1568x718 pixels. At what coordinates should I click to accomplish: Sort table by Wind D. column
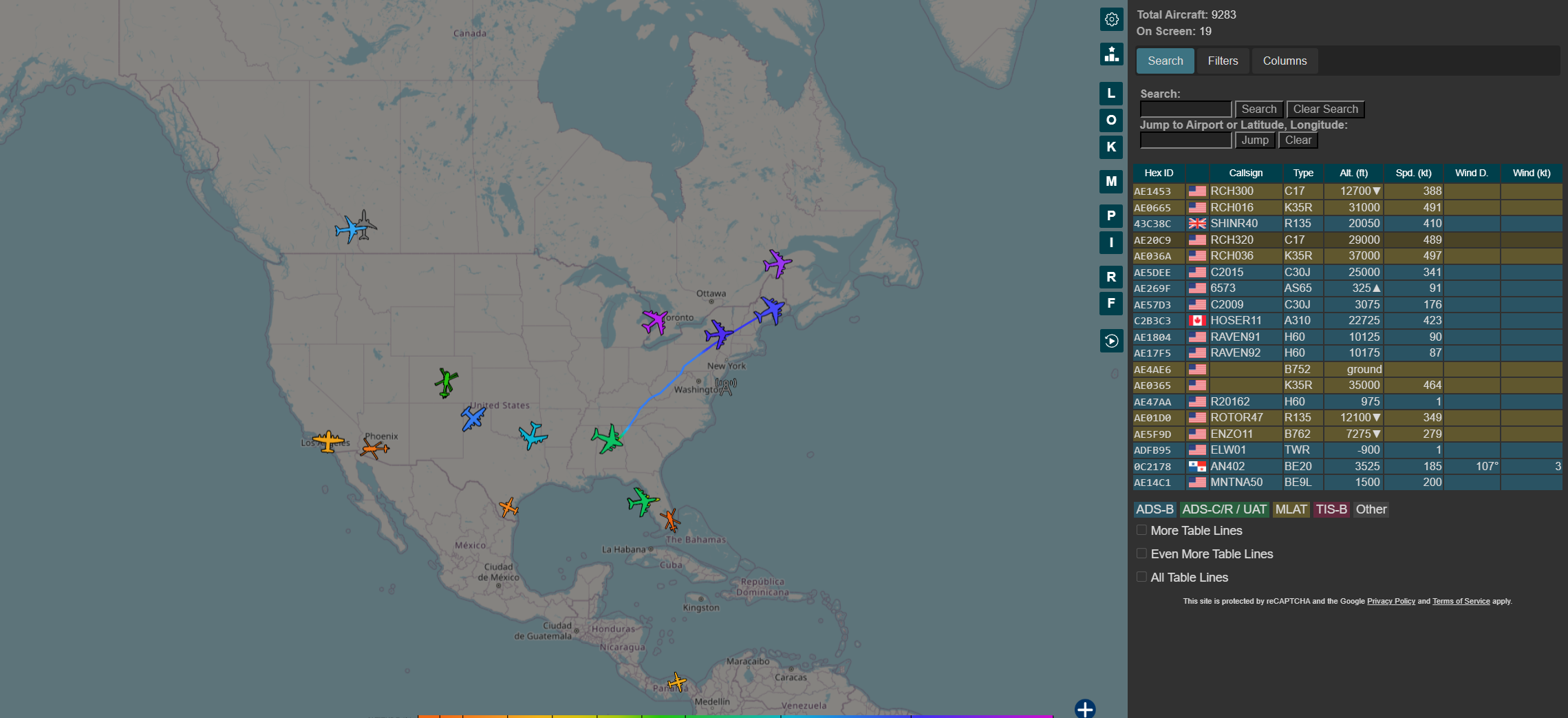1471,173
